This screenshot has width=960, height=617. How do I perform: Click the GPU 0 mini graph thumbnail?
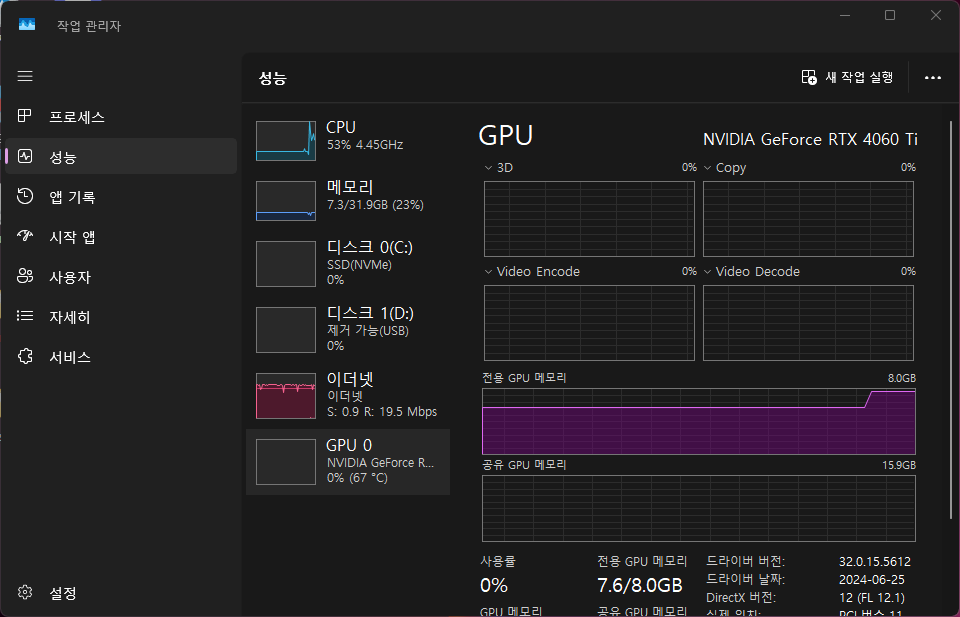[286, 462]
